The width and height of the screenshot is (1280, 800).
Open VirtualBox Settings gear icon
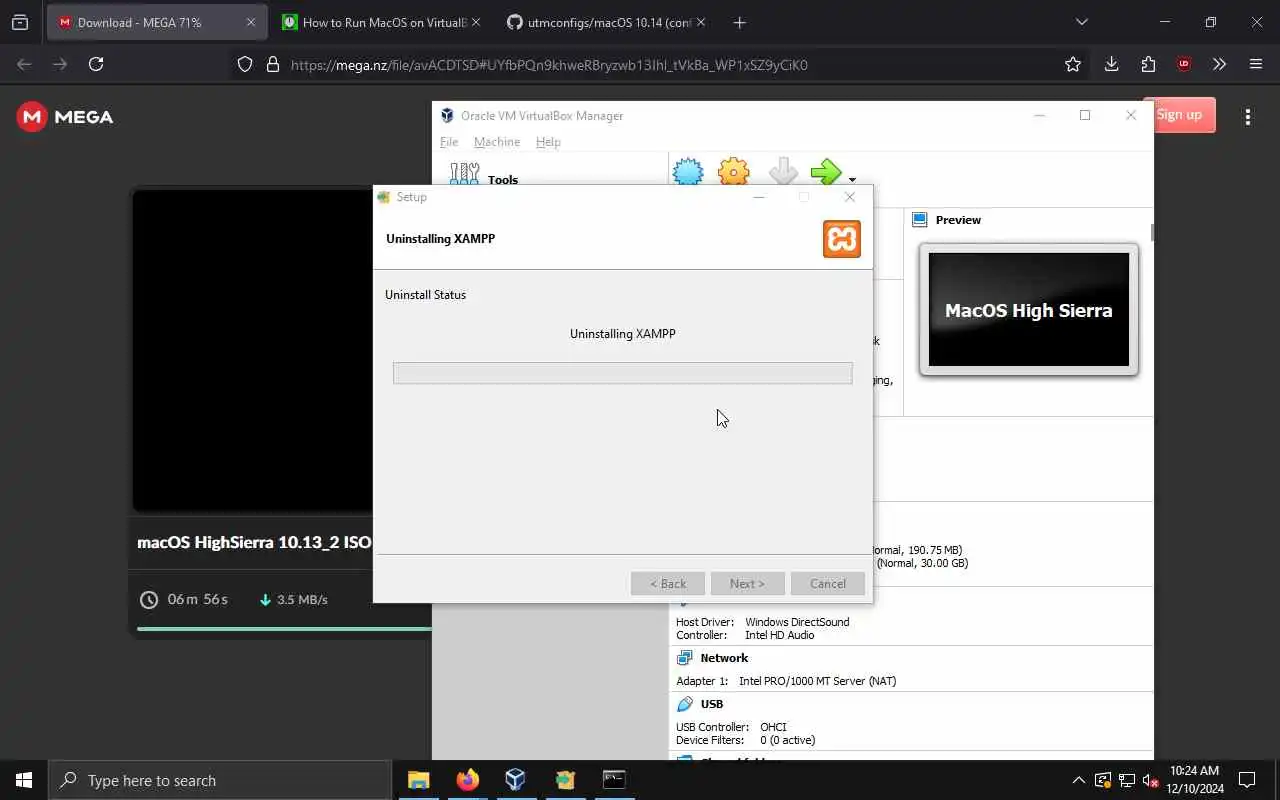(x=733, y=171)
